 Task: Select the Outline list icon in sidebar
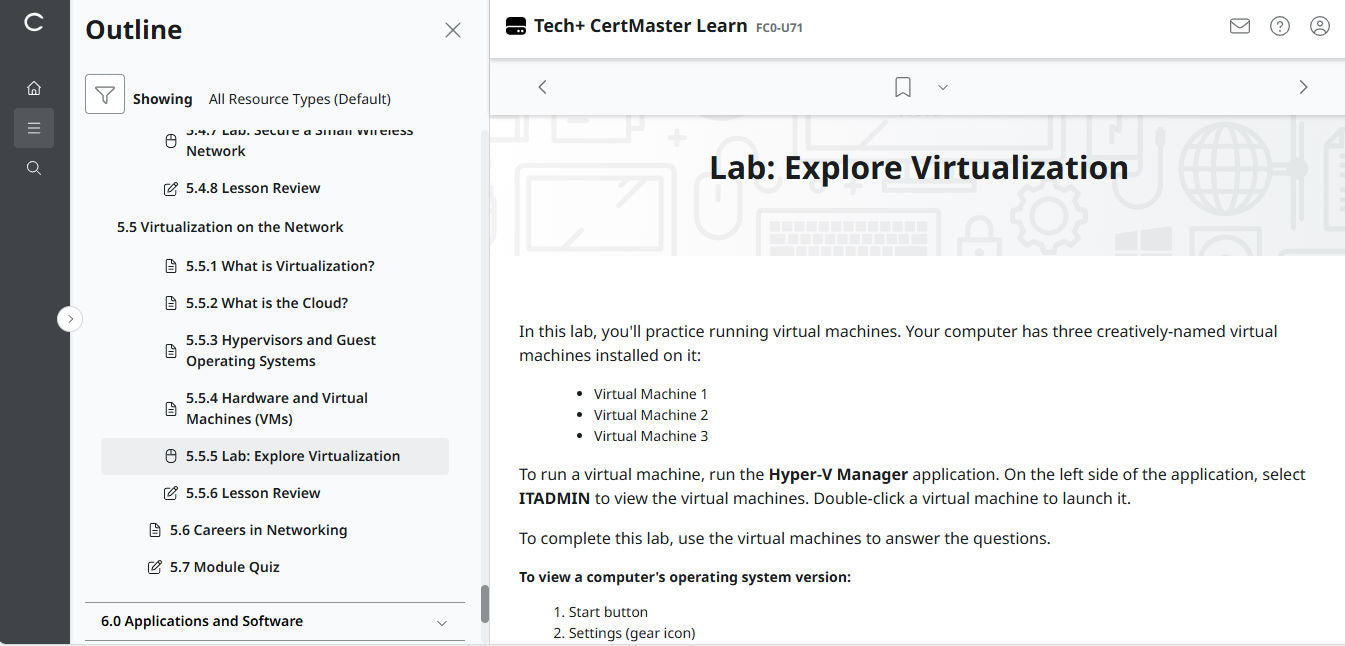33,128
